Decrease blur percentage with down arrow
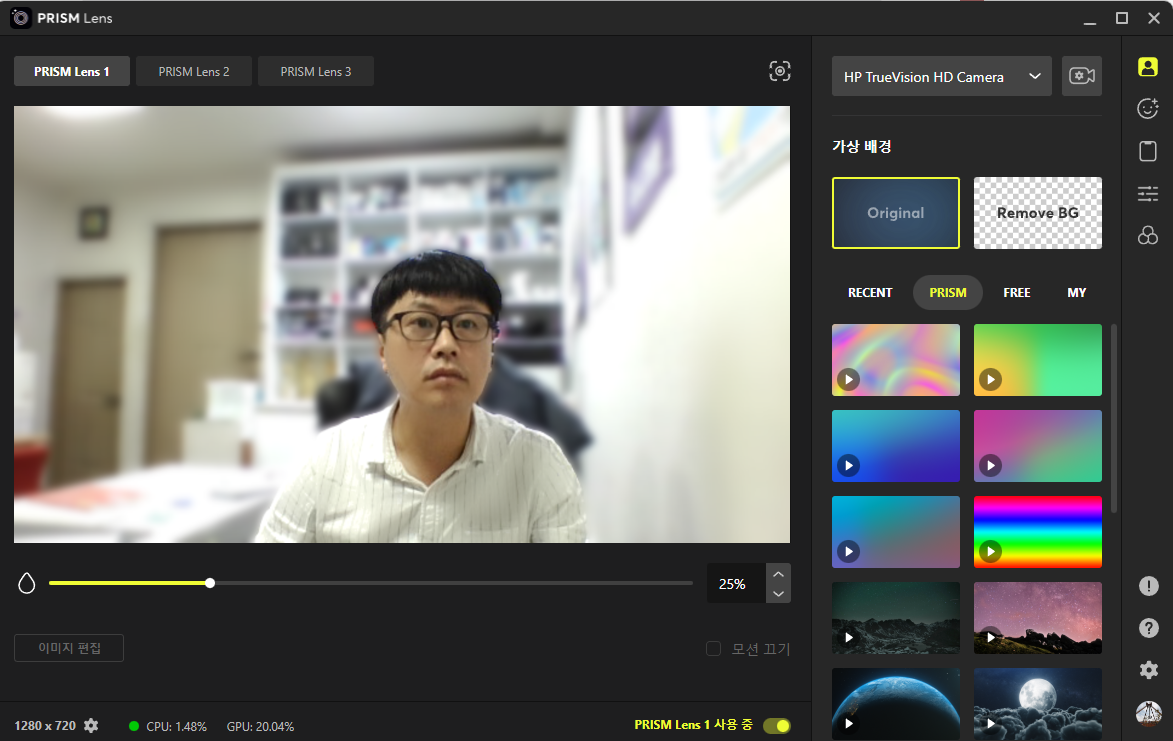Image resolution: width=1173 pixels, height=741 pixels. (x=778, y=594)
